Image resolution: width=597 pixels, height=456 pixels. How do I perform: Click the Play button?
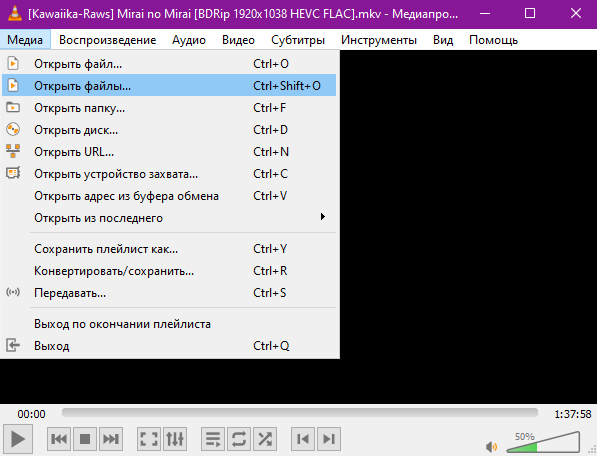(18, 439)
